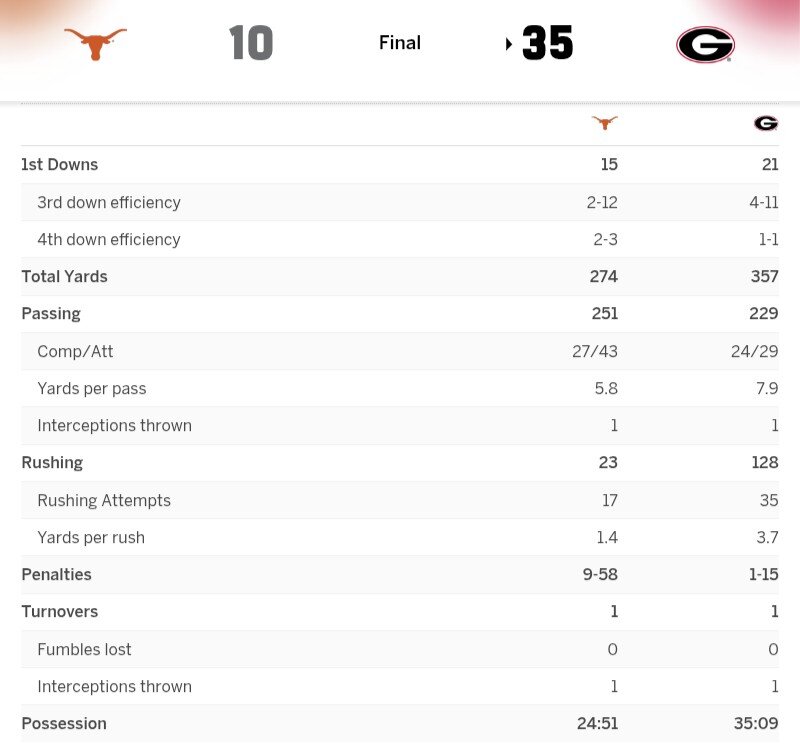Viewport: 800px width, 749px height.
Task: Click the Final game status label
Action: click(400, 43)
